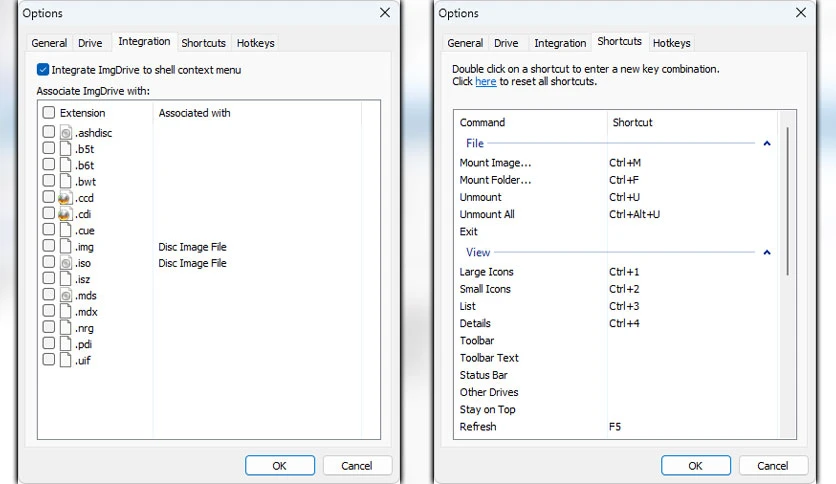Click Cancel in the Shortcuts options window
Viewport: 836px width, 484px height.
coord(773,465)
